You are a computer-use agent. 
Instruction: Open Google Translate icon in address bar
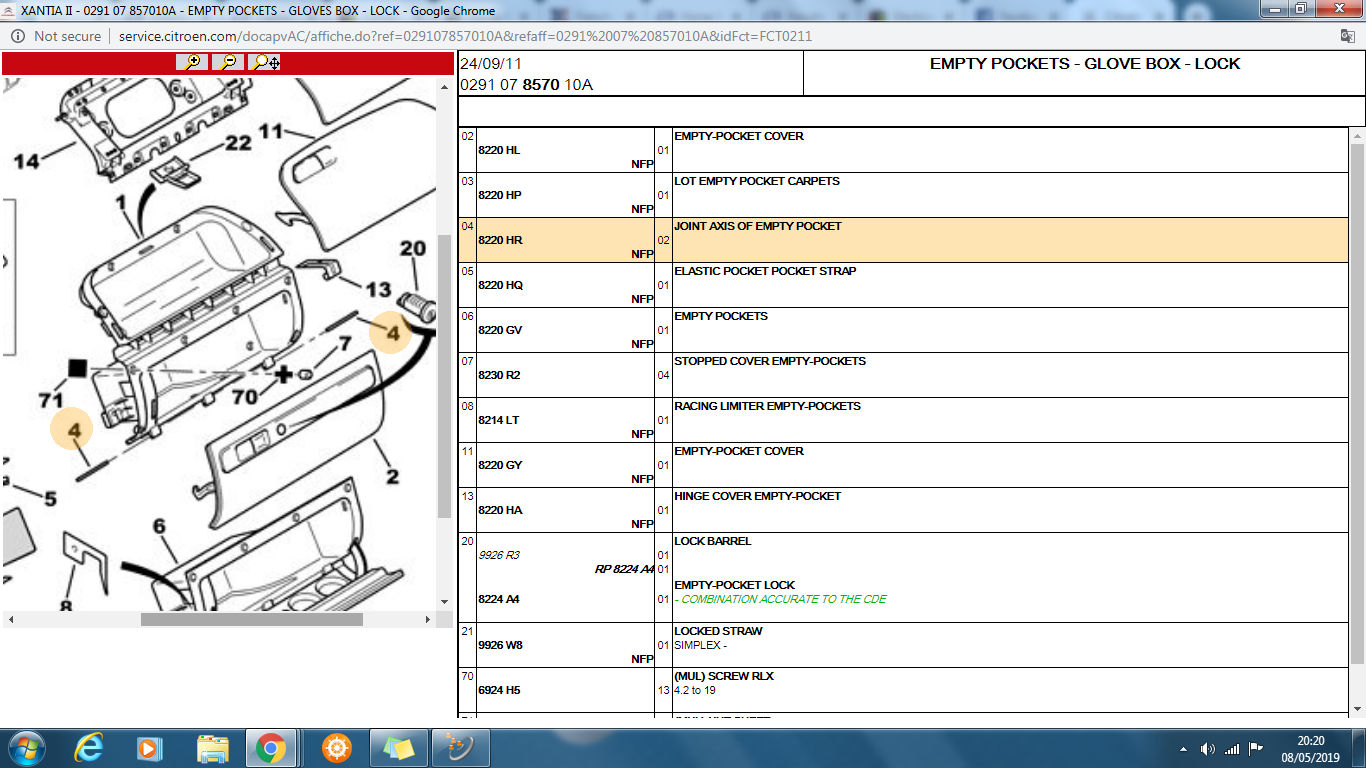coord(1347,36)
